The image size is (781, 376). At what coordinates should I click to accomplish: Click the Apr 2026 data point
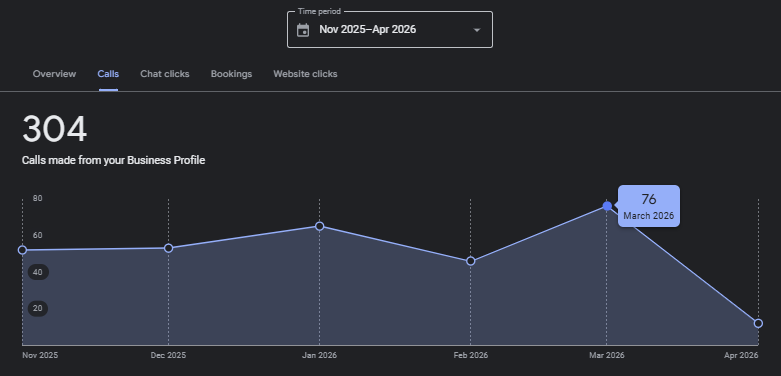[x=758, y=323]
